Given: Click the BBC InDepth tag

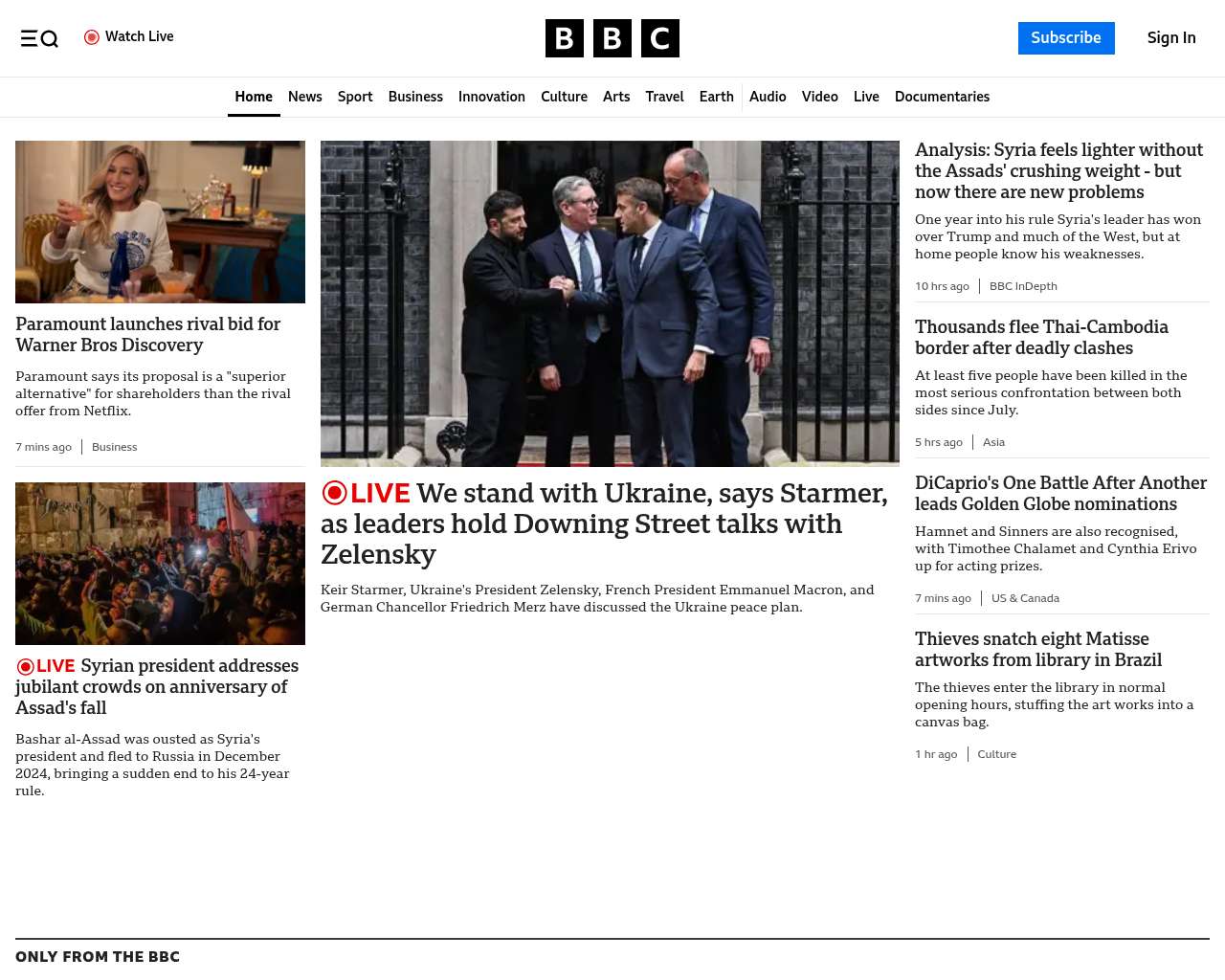Looking at the screenshot, I should coord(1023,286).
